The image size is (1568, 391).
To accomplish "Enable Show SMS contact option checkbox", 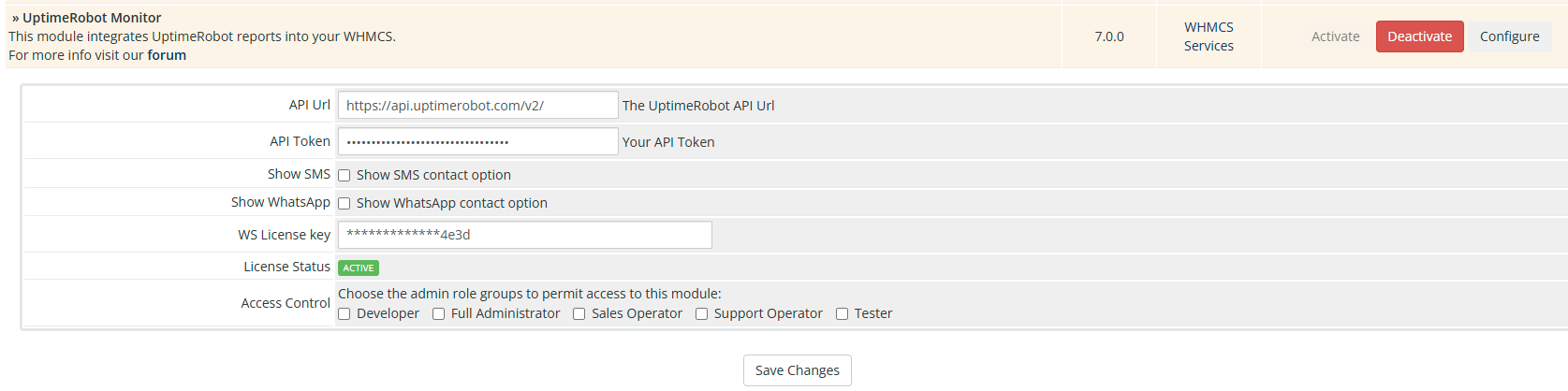I will pos(344,175).
